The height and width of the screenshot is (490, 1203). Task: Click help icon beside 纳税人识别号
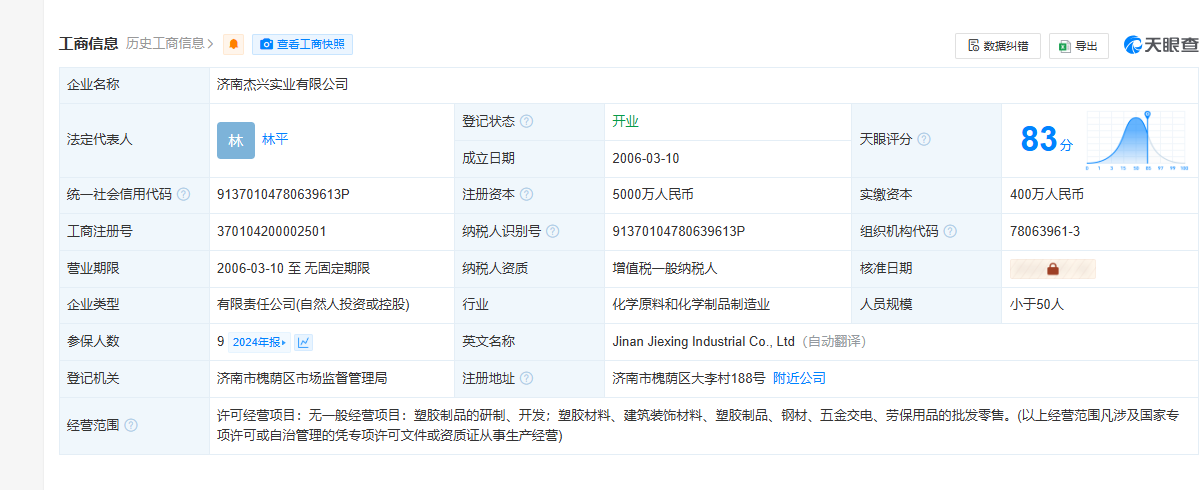tap(553, 231)
